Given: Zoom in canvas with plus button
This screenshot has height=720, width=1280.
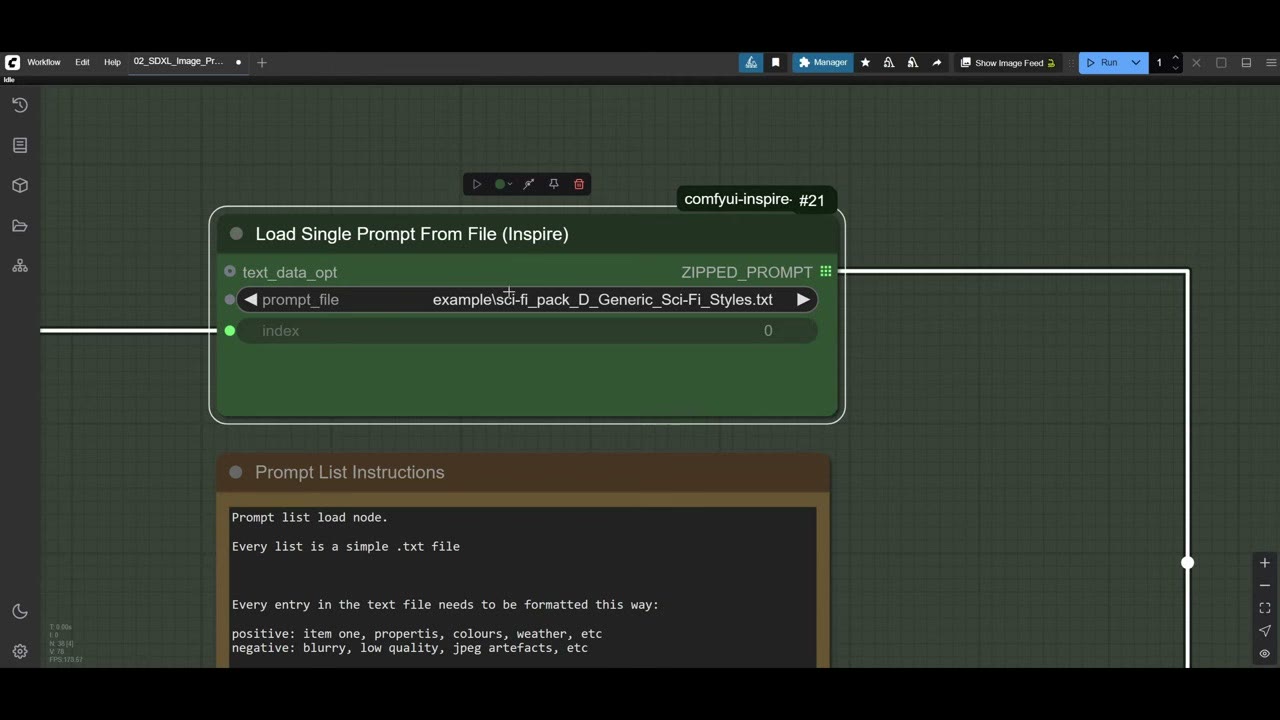Looking at the screenshot, I should point(1265,563).
